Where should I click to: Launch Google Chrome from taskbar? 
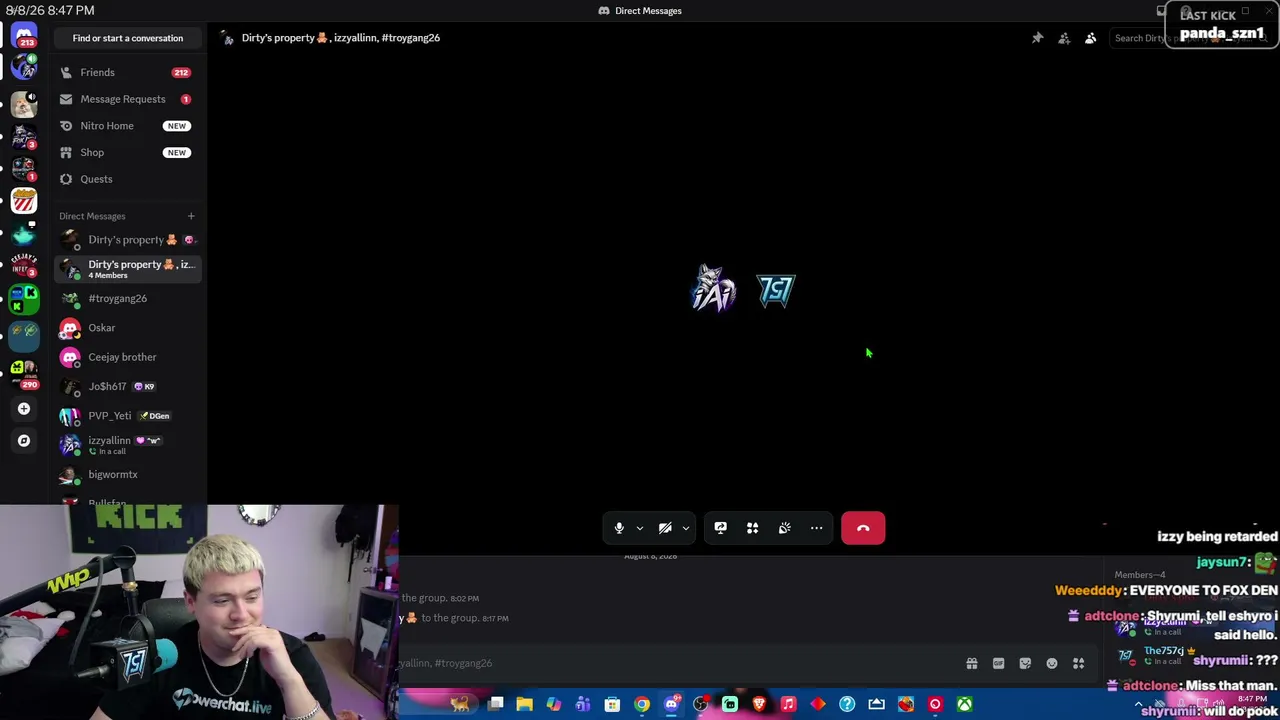(642, 705)
